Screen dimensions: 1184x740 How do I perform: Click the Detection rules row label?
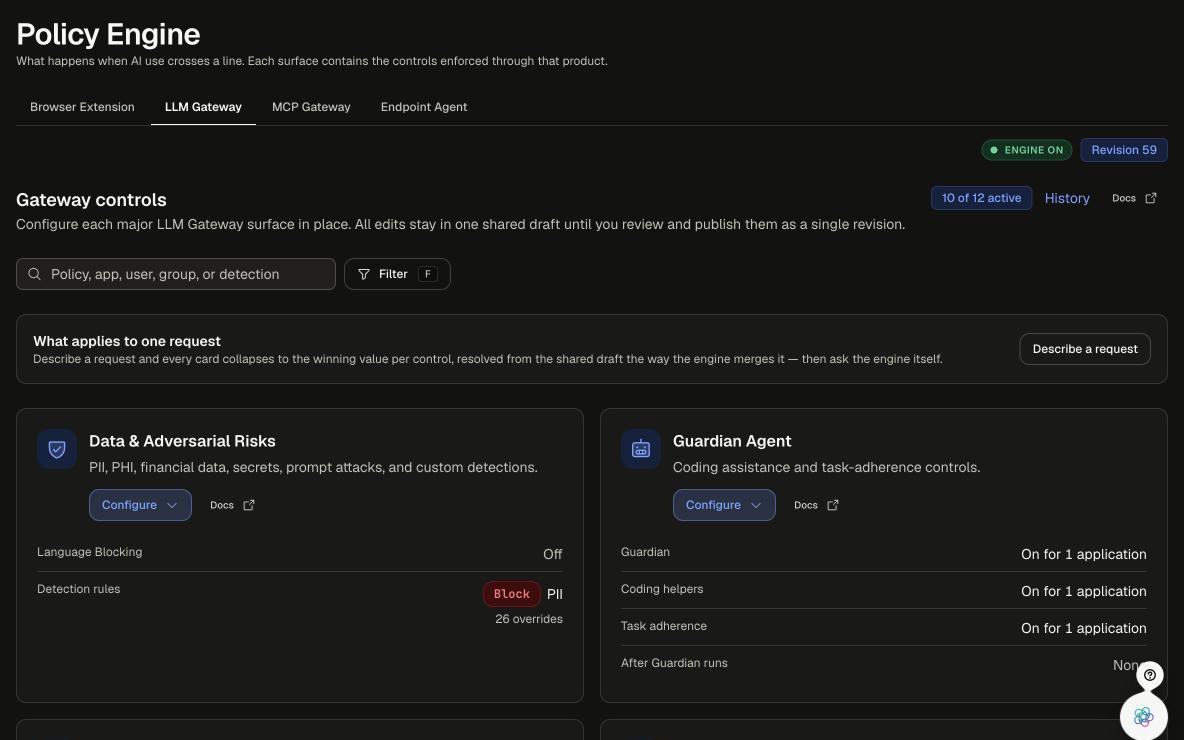[x=79, y=589]
